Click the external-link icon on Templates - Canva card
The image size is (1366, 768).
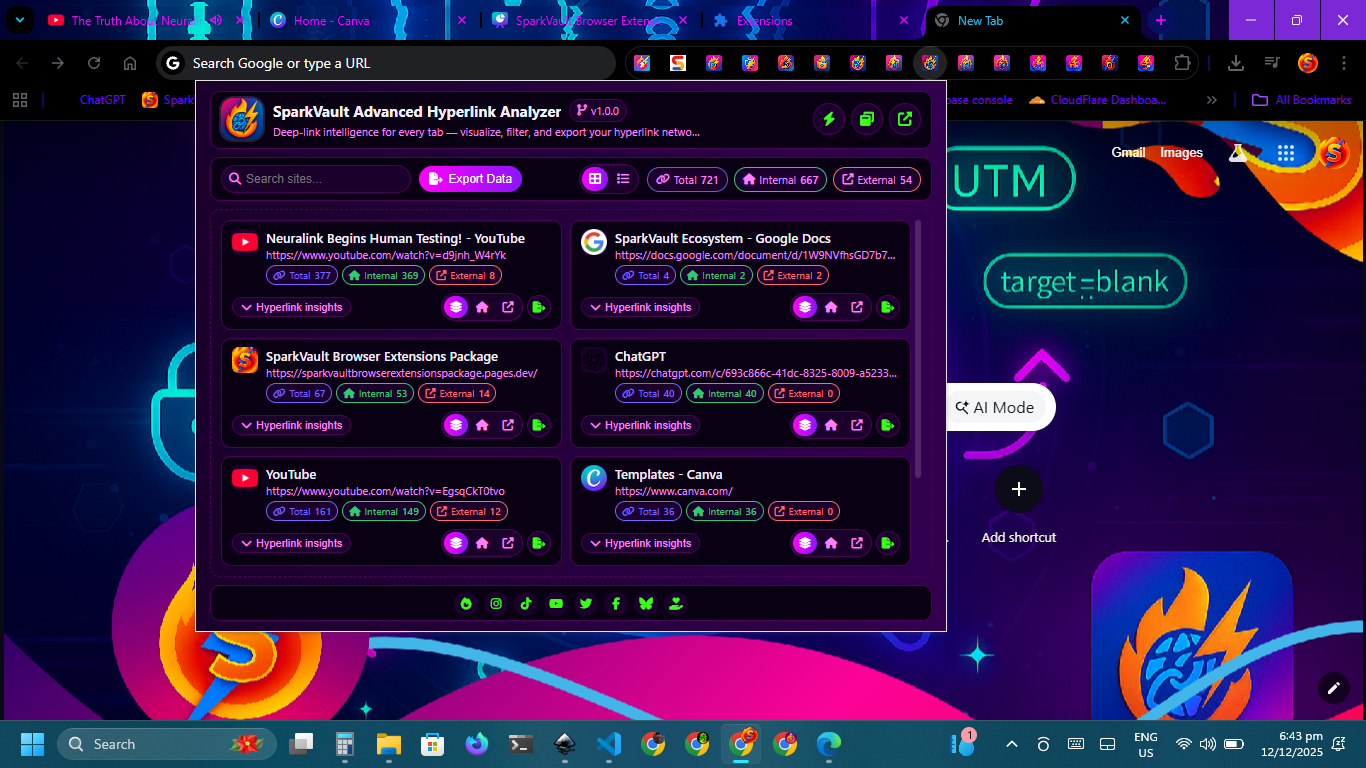(x=857, y=543)
